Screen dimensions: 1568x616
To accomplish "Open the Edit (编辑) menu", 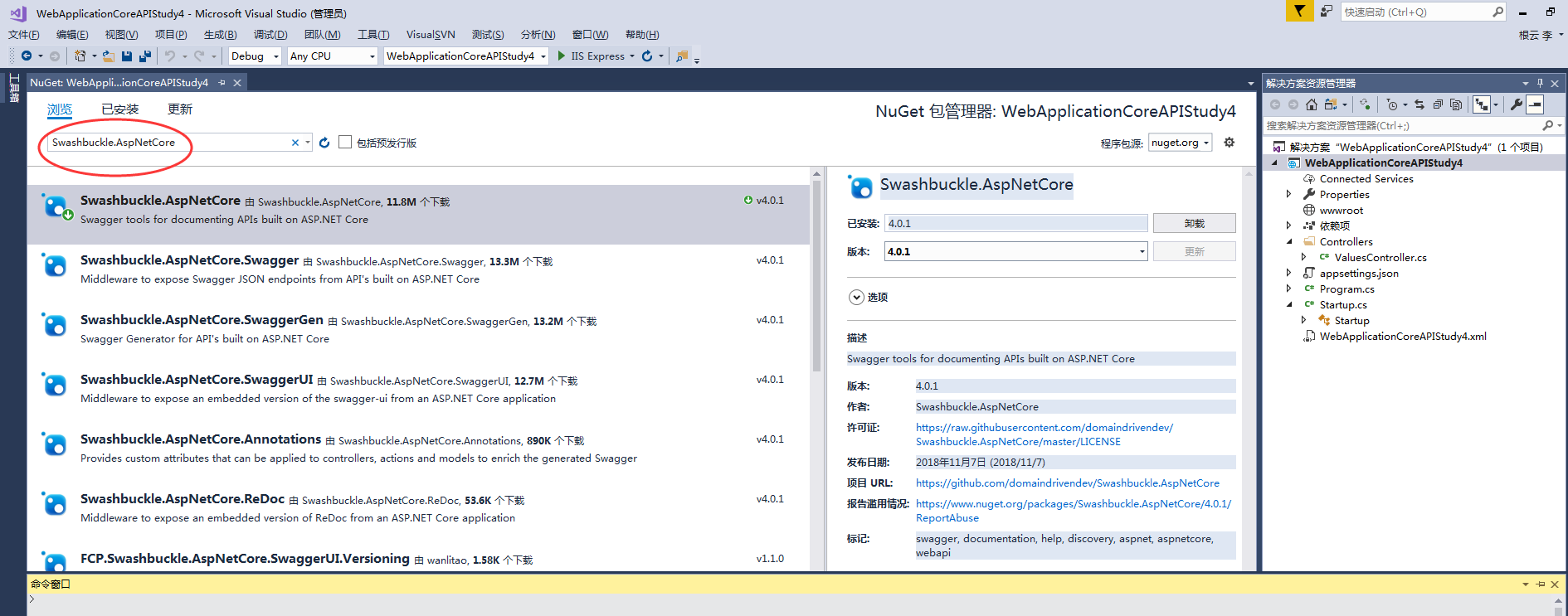I will coord(72,34).
